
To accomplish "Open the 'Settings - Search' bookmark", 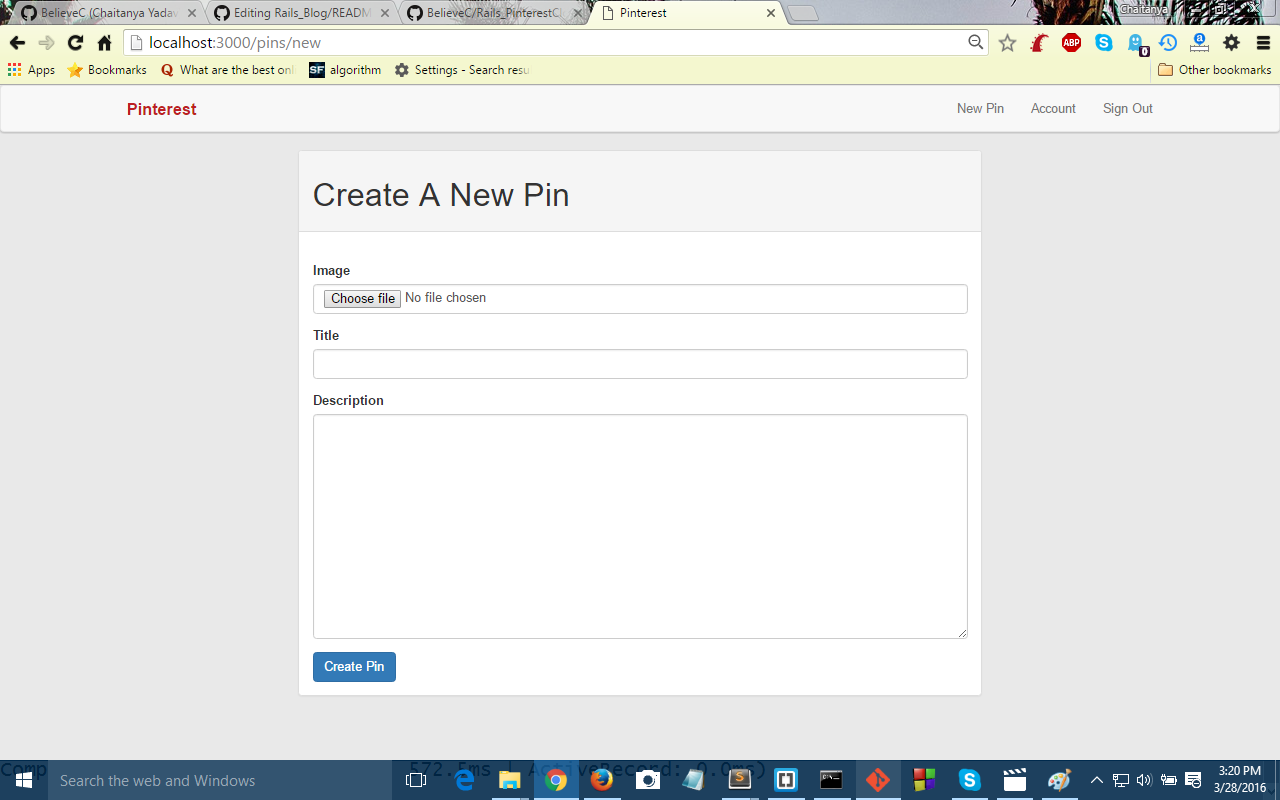I will (x=462, y=70).
